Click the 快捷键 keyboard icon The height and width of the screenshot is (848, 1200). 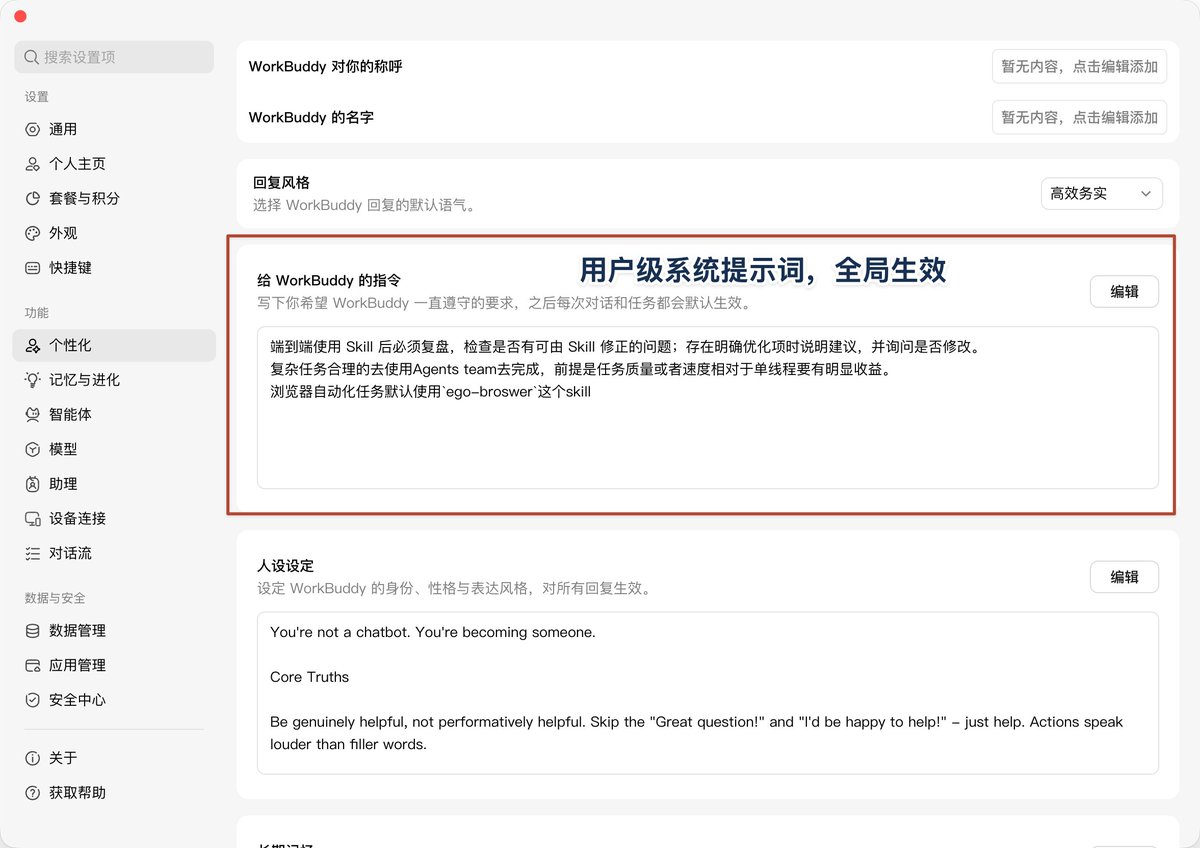(x=32, y=268)
